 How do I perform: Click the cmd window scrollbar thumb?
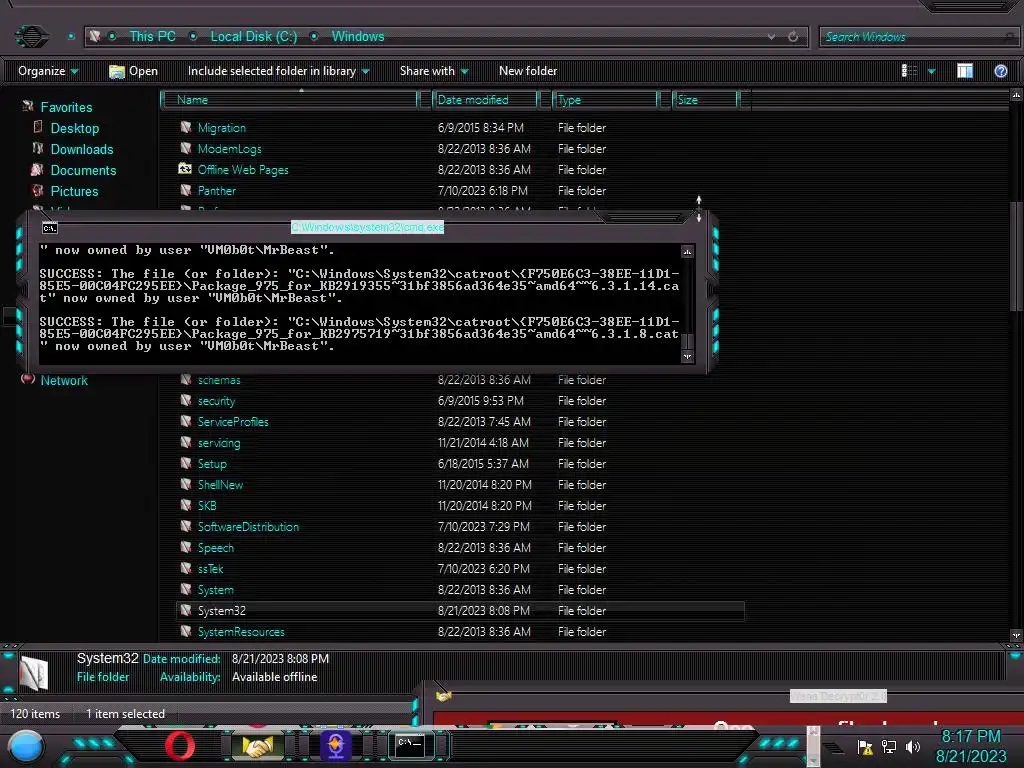tap(687, 341)
